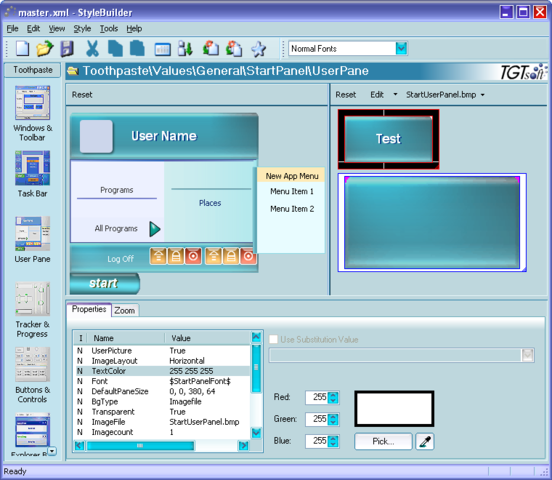
Task: Select Windows & Toolbar category icon
Action: pos(32,103)
